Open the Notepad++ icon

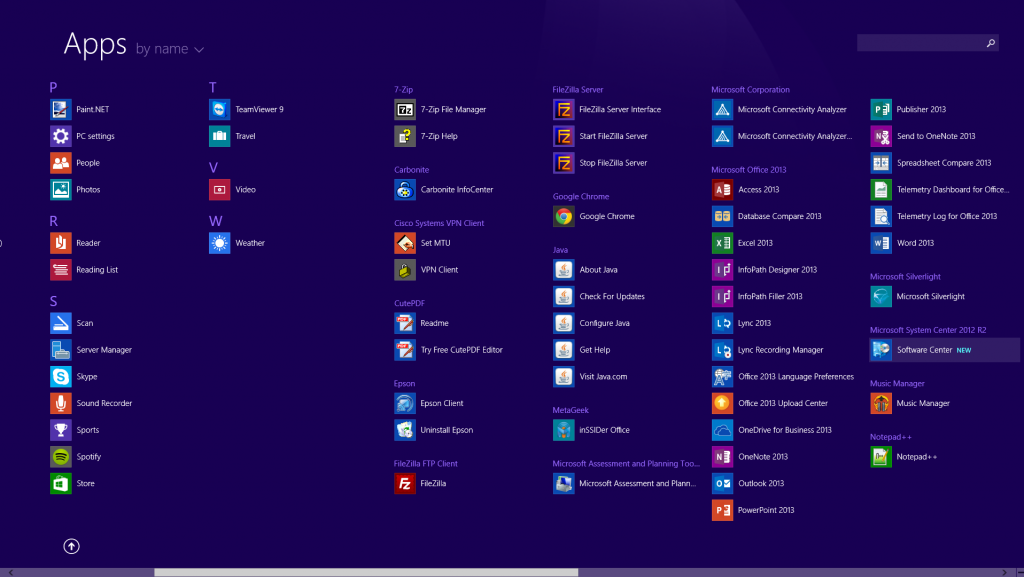coord(881,457)
